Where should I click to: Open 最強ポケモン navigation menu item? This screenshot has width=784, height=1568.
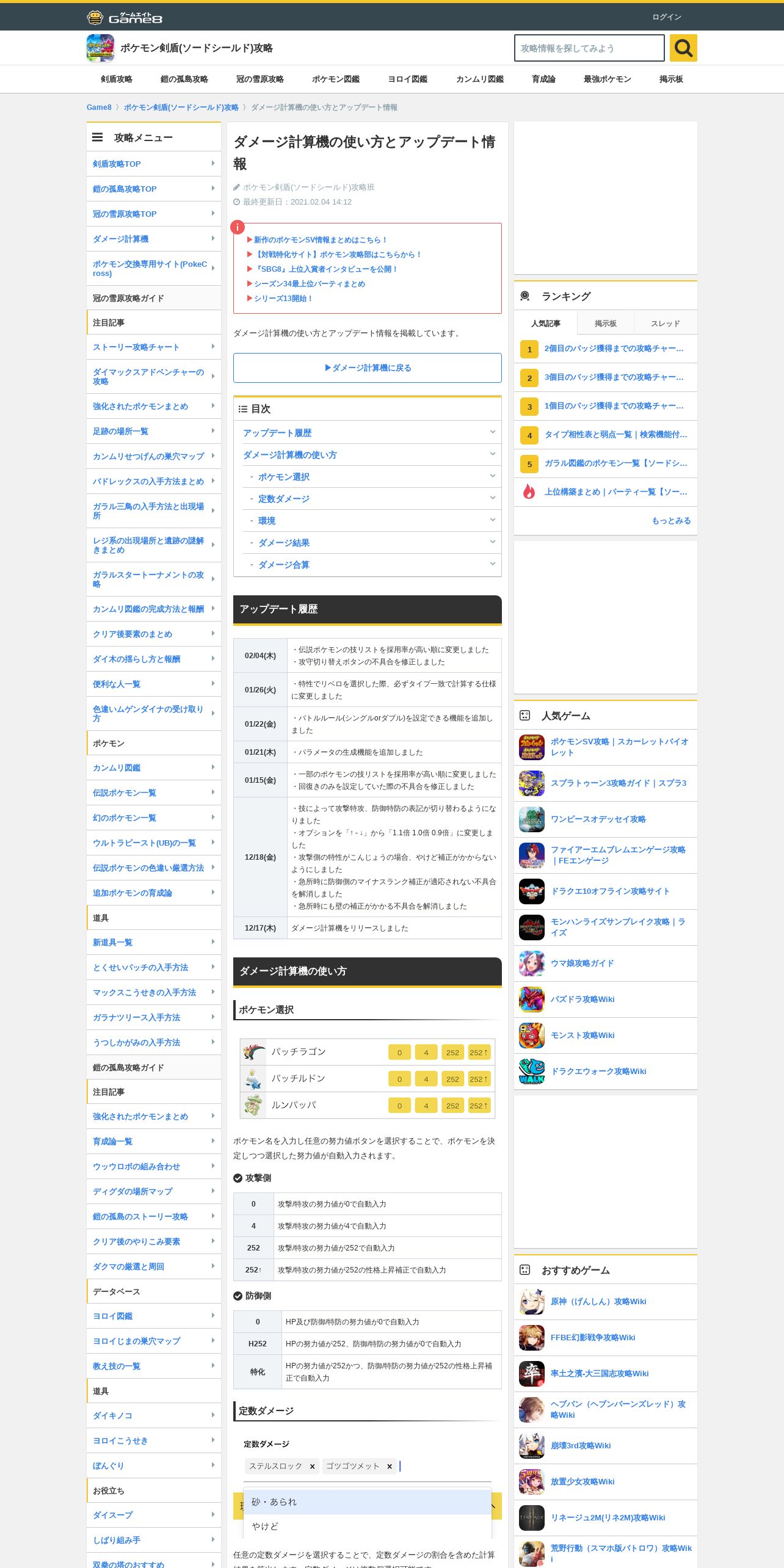point(608,79)
